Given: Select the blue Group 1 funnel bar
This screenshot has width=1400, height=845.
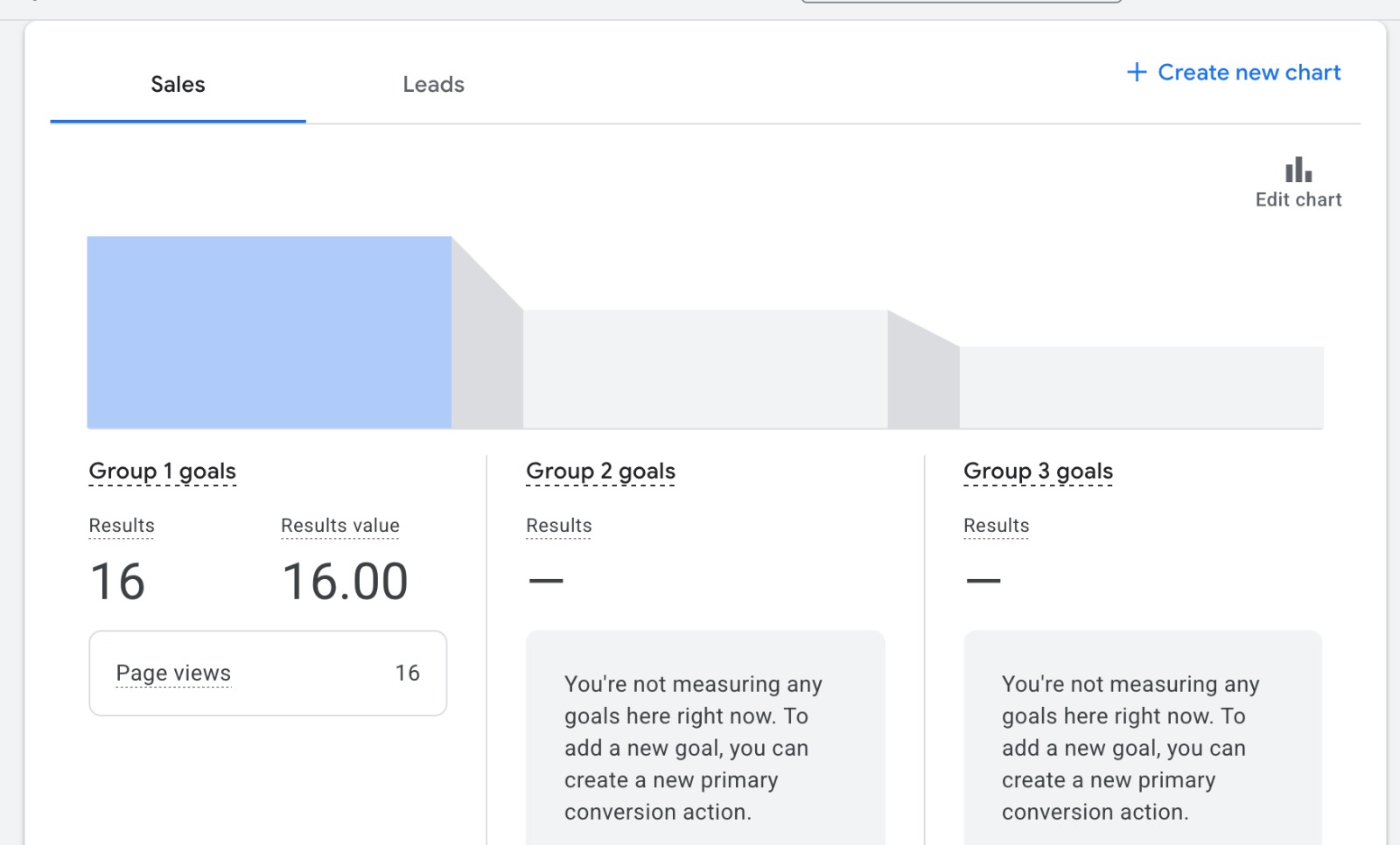Looking at the screenshot, I should 269,332.
